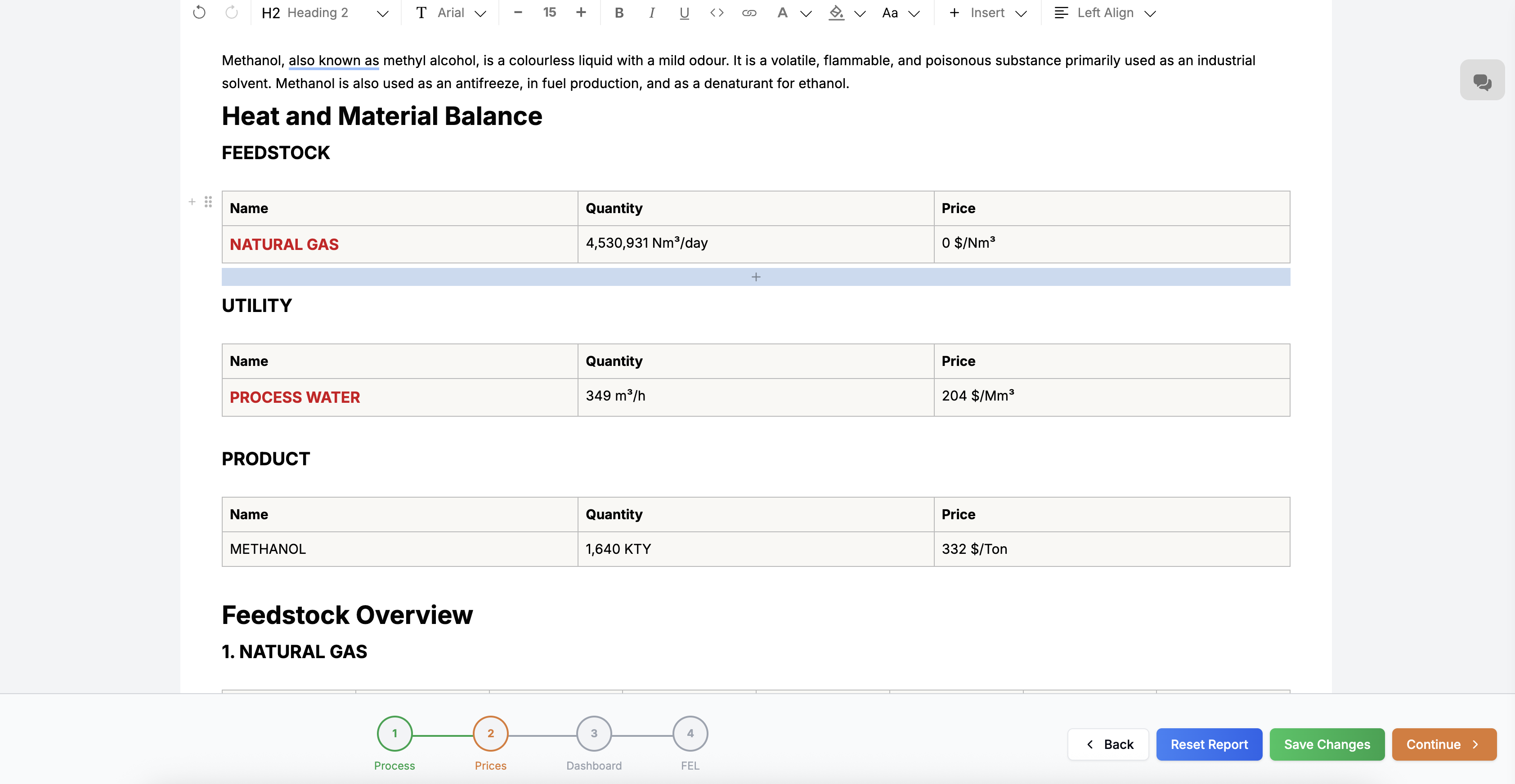This screenshot has width=1515, height=784.
Task: Click the redo arrow icon
Action: 232,12
